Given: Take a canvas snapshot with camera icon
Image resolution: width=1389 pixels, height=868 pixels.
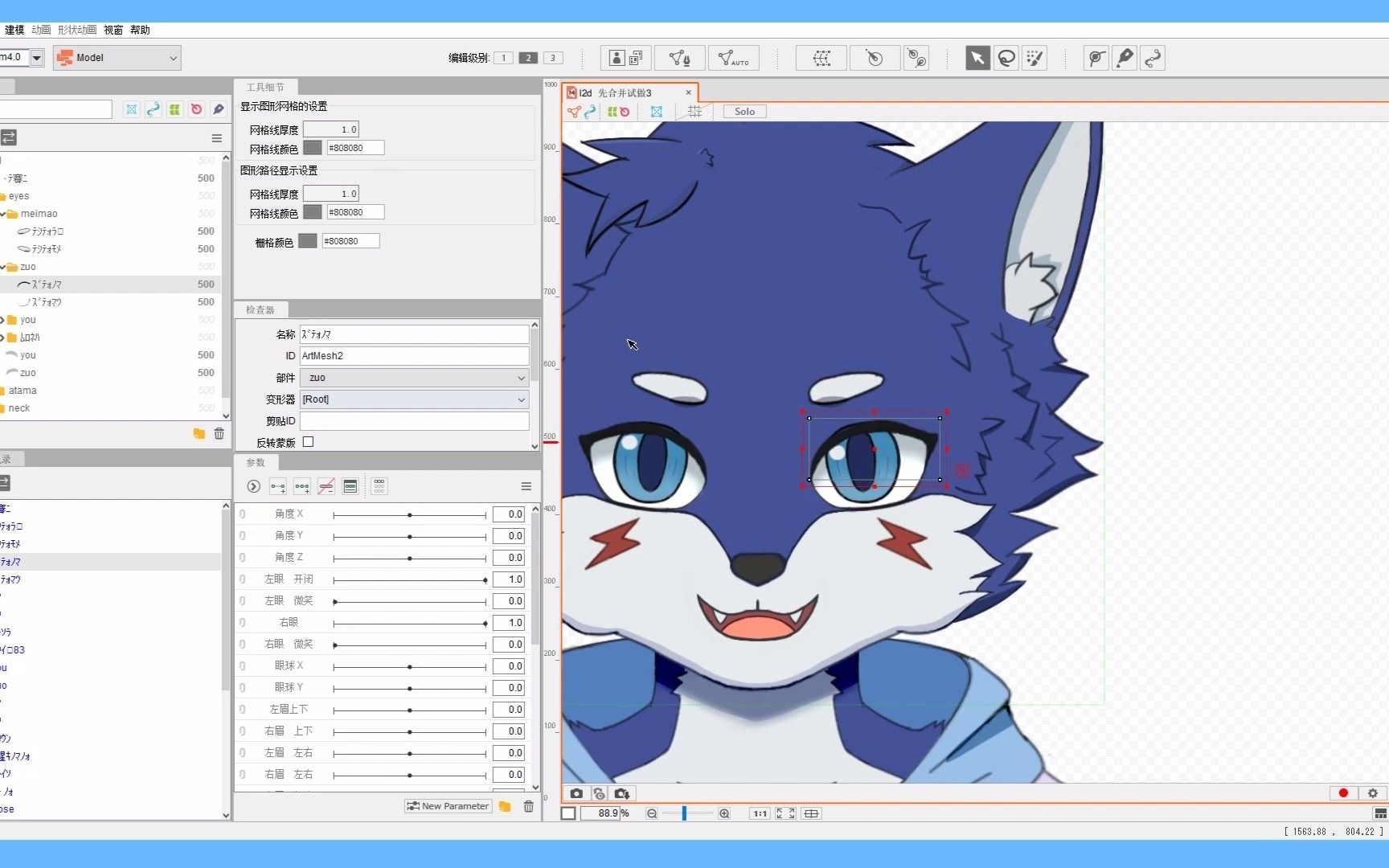Looking at the screenshot, I should point(576,793).
